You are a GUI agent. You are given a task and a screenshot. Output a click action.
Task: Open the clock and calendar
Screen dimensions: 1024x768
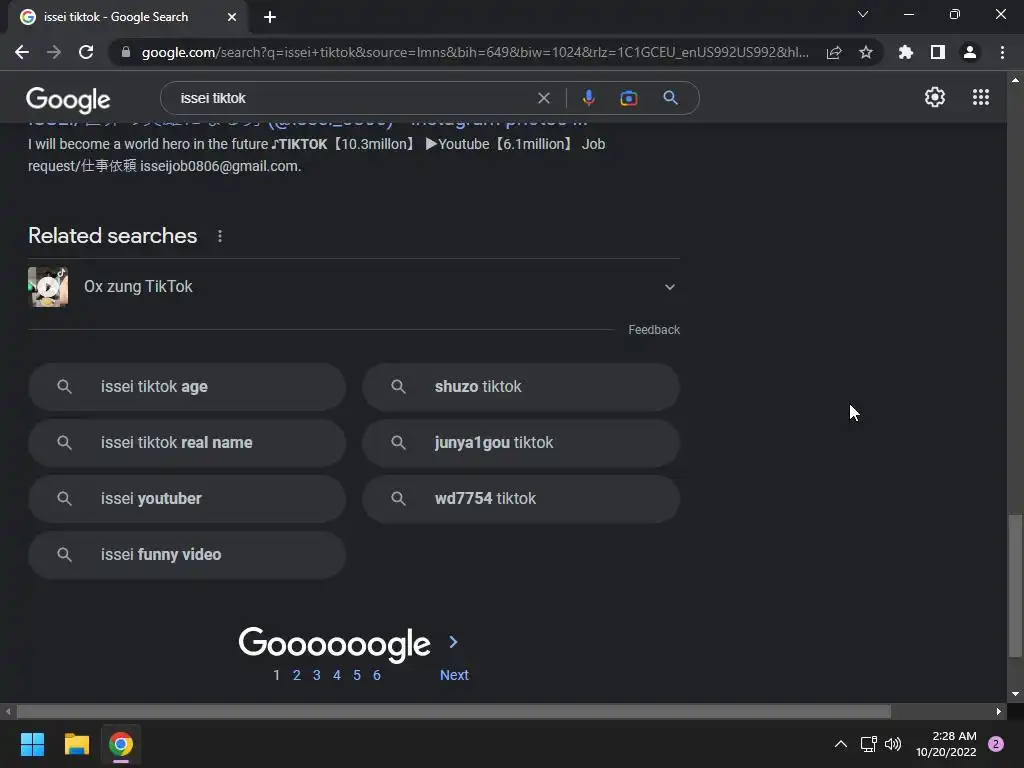946,744
